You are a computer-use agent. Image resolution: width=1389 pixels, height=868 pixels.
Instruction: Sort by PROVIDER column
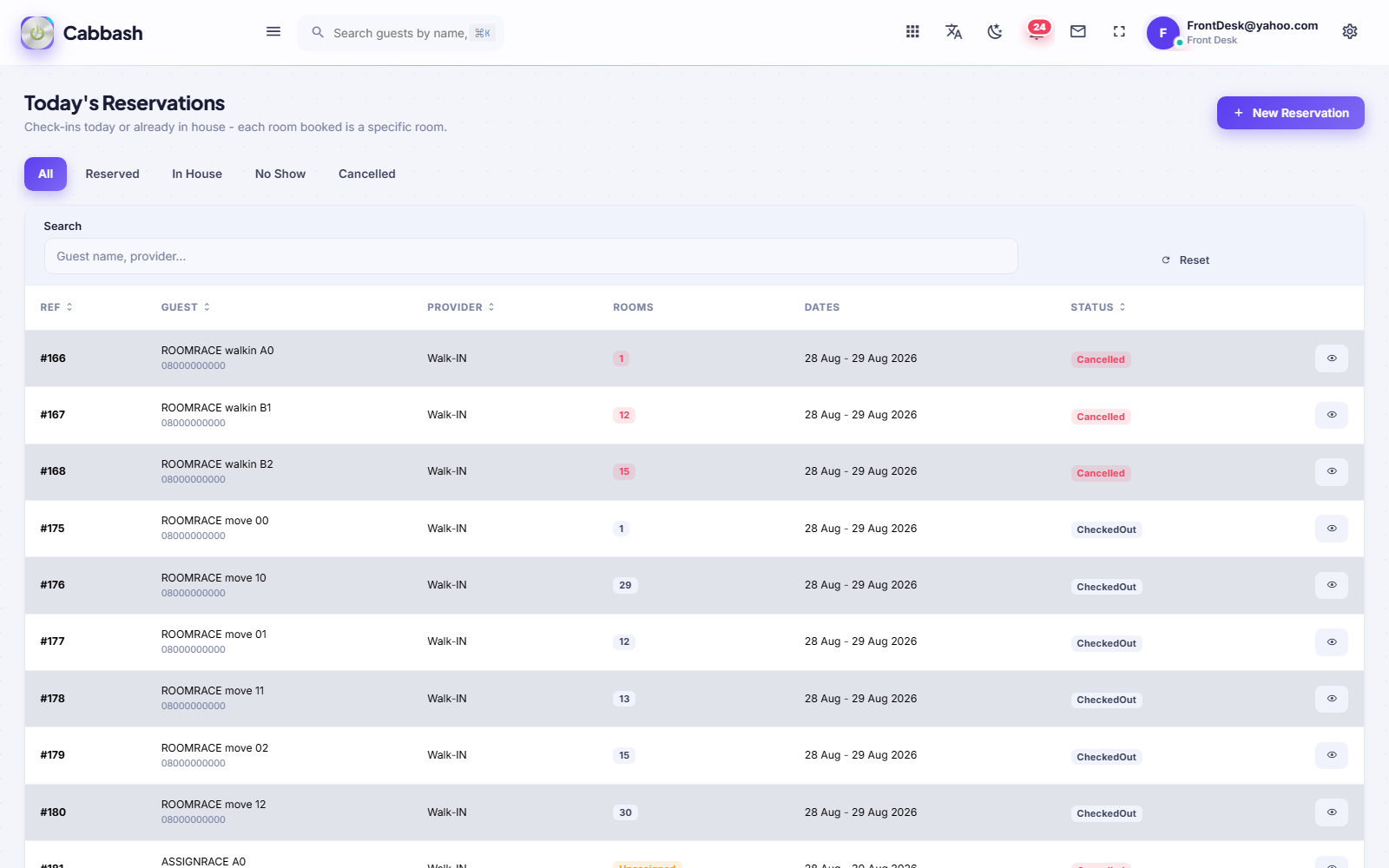pyautogui.click(x=461, y=307)
